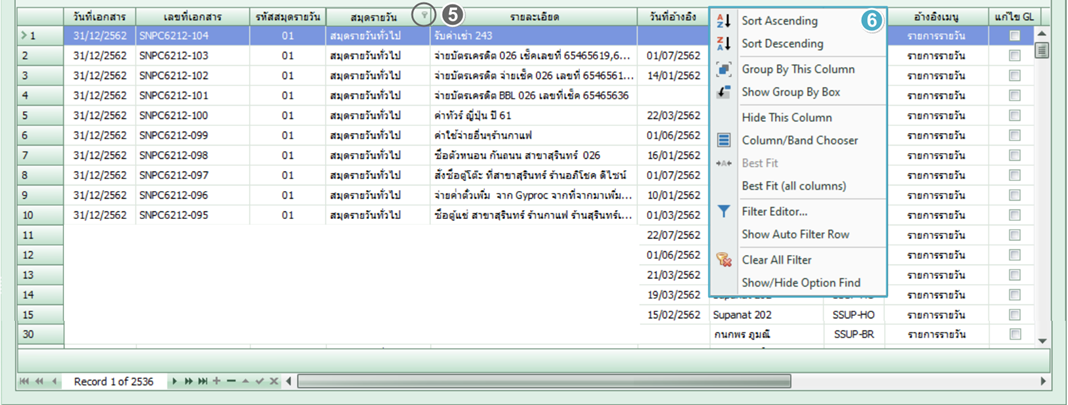The width and height of the screenshot is (1068, 405).
Task: Choose Group By This Column
Action: 797,69
